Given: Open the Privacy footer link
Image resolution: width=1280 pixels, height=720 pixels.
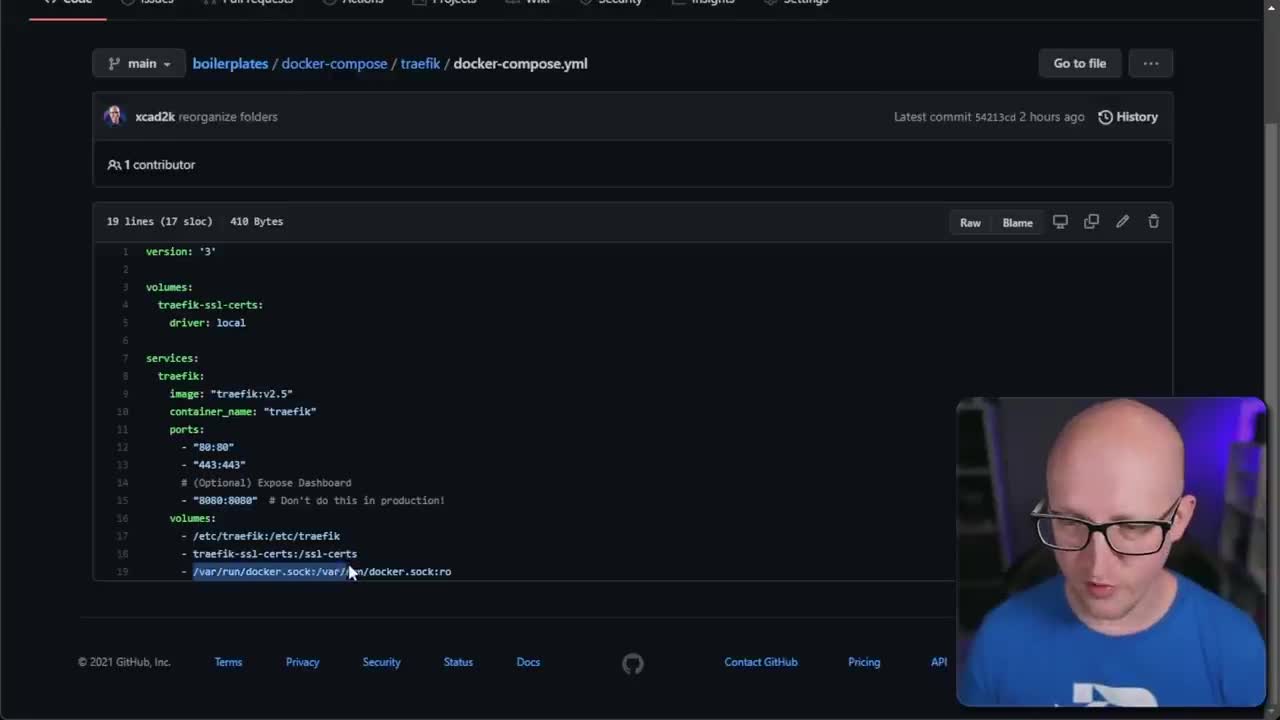Looking at the screenshot, I should click(302, 662).
